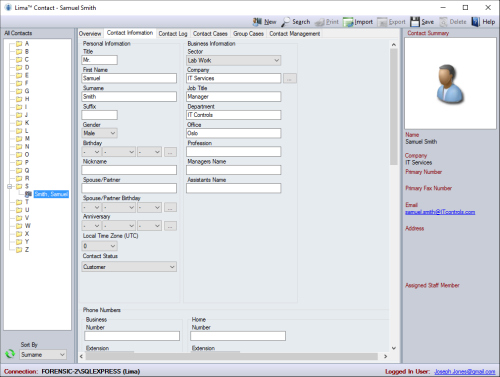Switch to the Overview tab

(x=90, y=34)
